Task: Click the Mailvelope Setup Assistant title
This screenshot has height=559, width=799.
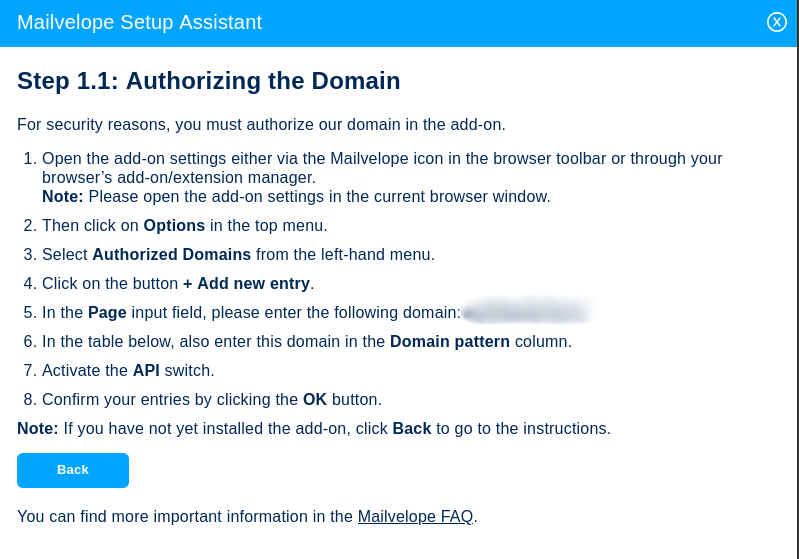Action: 139,22
